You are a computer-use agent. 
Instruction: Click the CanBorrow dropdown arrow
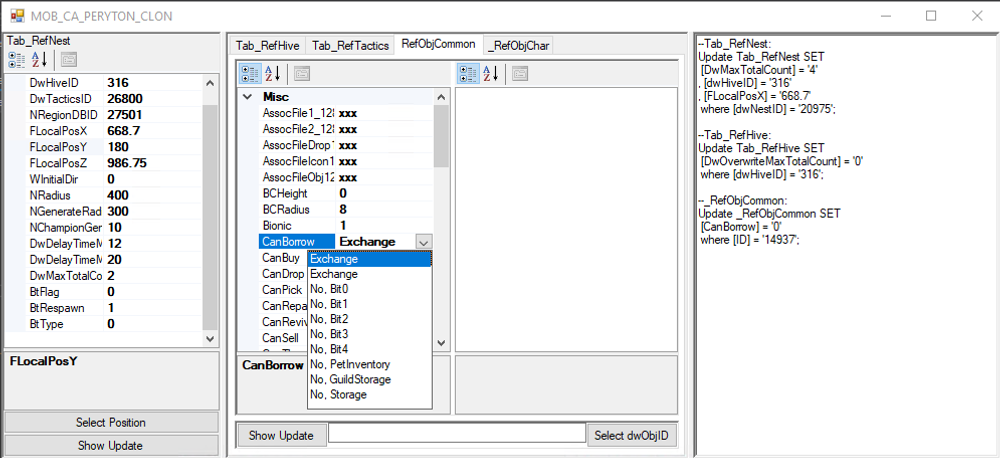click(423, 241)
